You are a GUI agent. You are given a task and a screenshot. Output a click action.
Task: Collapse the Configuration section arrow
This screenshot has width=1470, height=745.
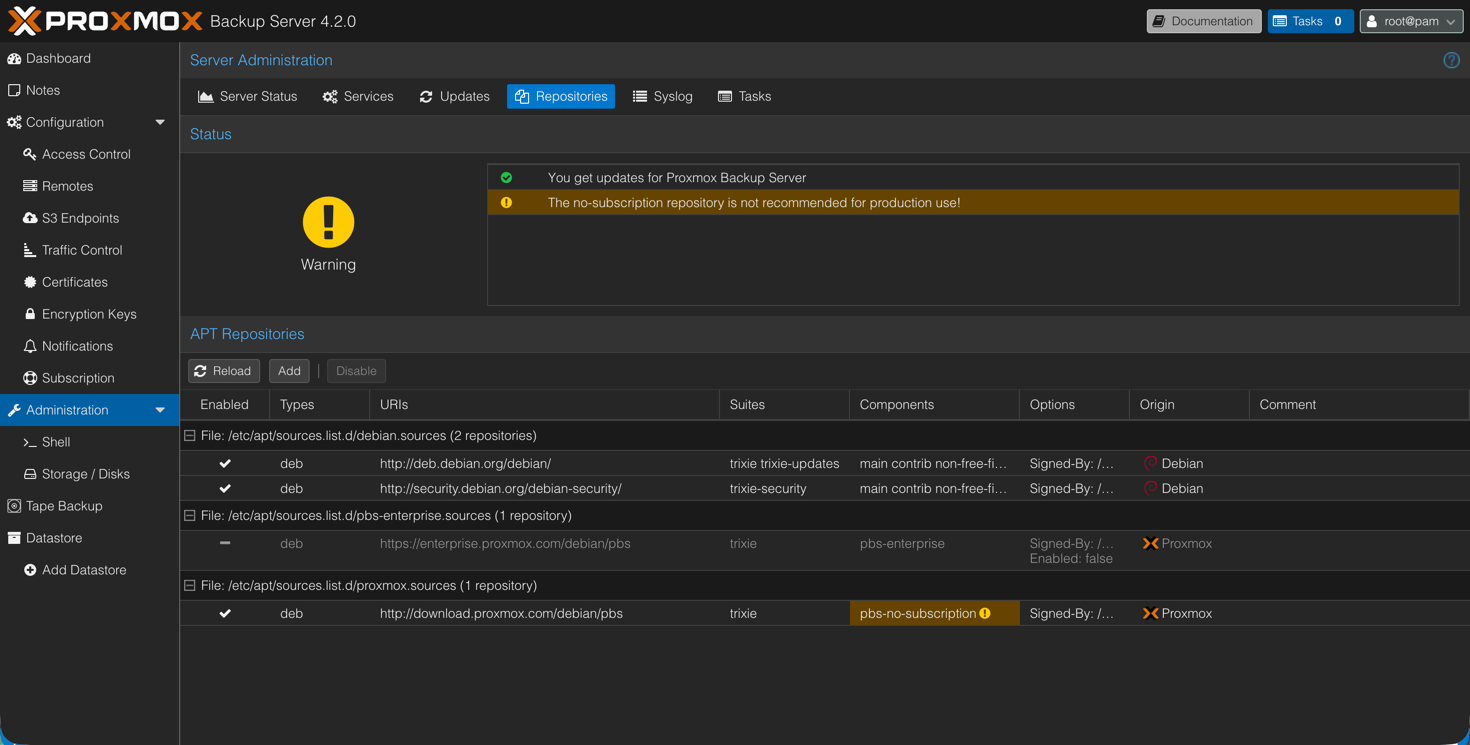coord(160,122)
